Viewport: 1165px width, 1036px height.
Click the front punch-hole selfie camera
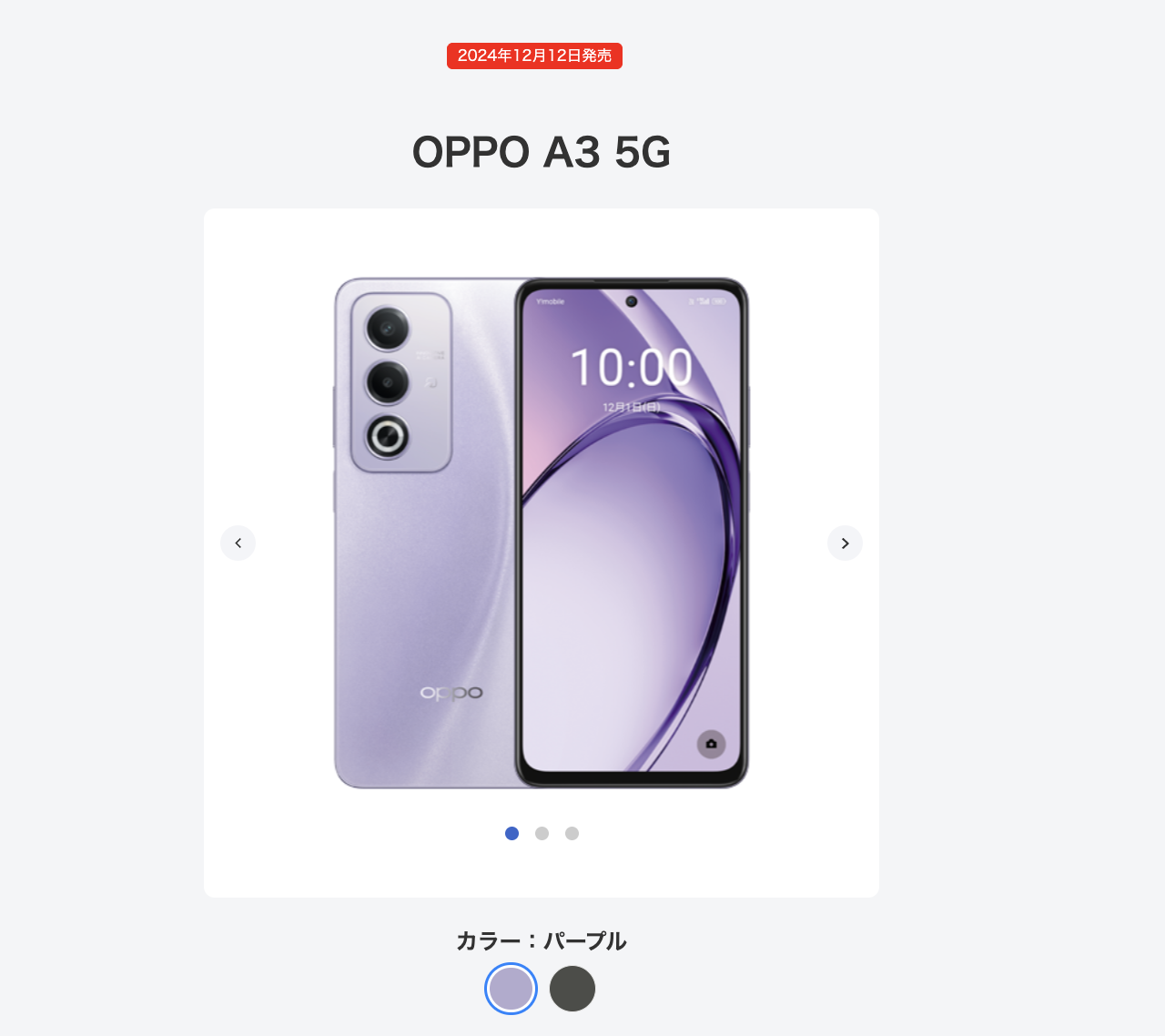point(631,301)
